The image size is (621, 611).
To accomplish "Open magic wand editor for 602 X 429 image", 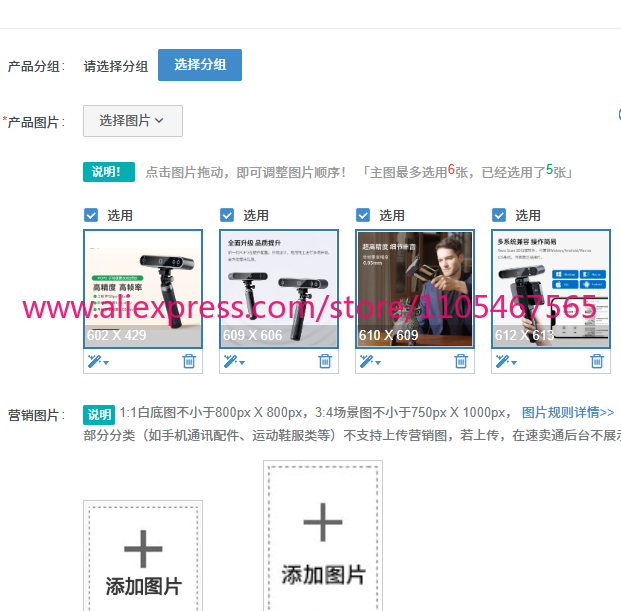I will point(94,361).
